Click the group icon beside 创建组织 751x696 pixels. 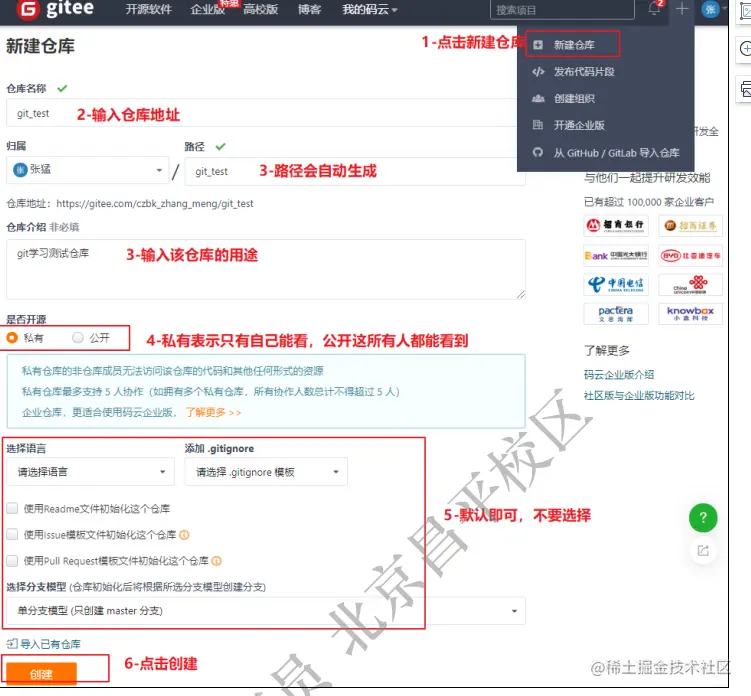pos(538,99)
